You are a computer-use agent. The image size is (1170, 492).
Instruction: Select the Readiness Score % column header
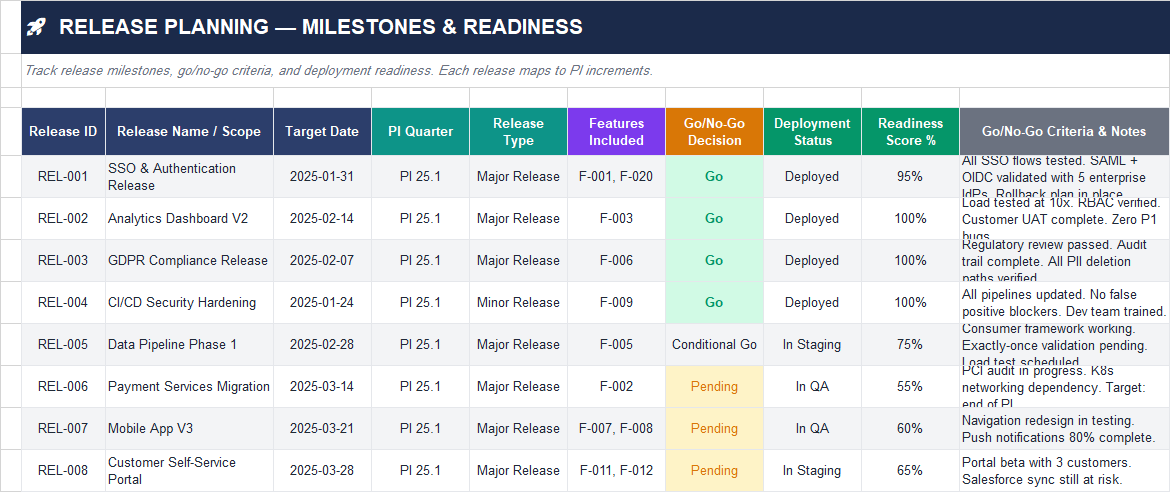coord(910,131)
